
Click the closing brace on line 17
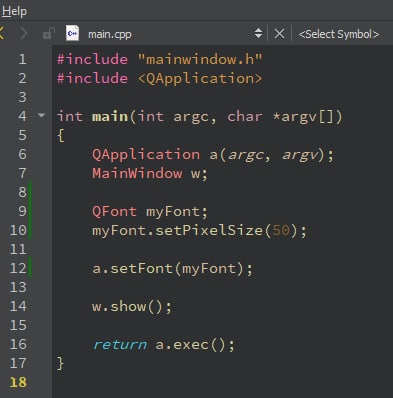(x=60, y=363)
